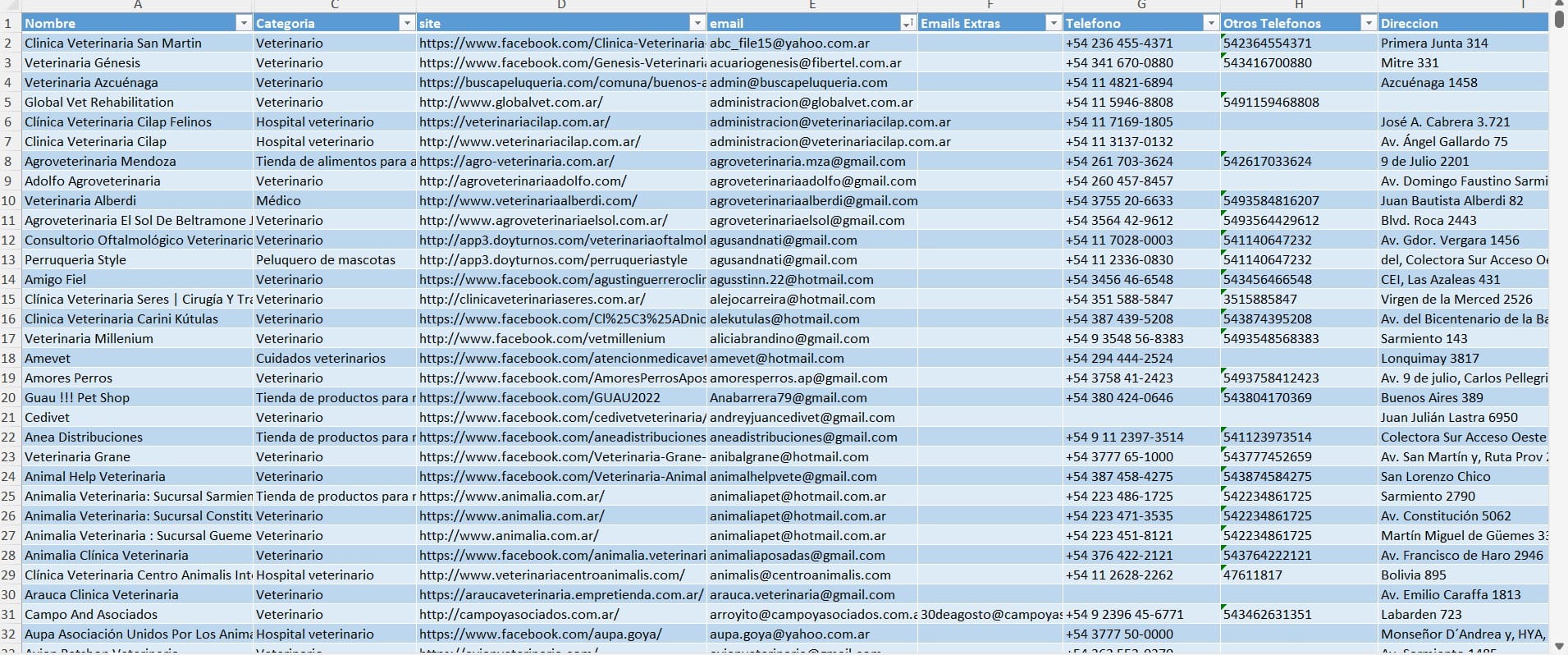Select the Veterinaria Millenium name cell
This screenshot has height=655, width=1568.
(x=138, y=338)
